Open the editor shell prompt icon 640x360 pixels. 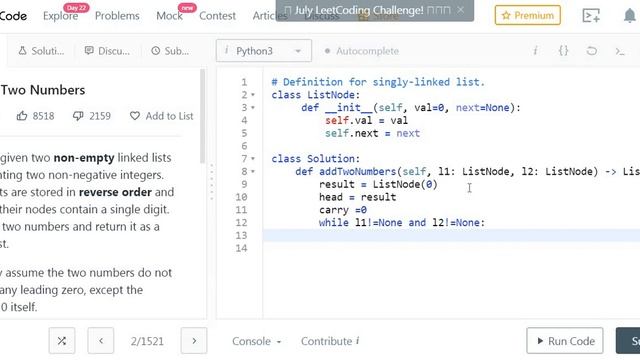(x=620, y=51)
